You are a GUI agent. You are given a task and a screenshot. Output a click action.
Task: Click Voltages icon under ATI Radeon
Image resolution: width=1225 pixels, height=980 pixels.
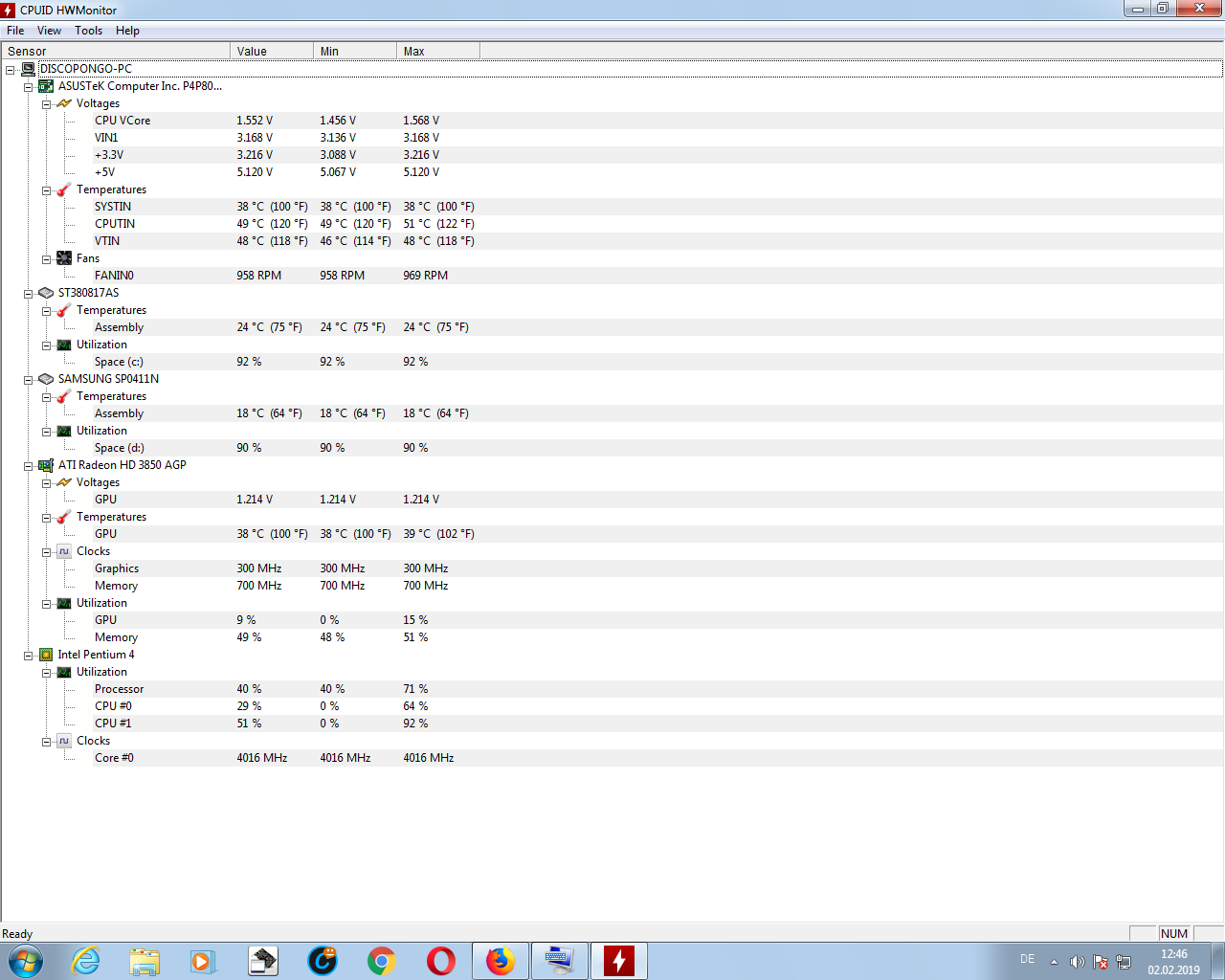(x=64, y=482)
